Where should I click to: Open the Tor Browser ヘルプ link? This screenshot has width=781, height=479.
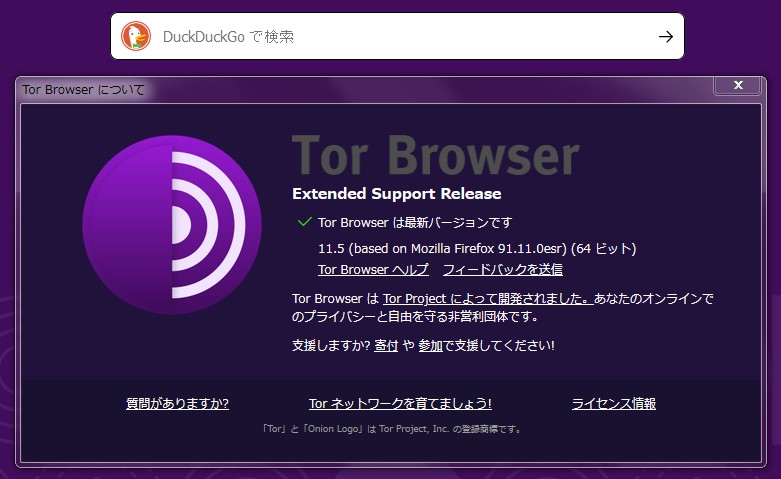click(373, 269)
